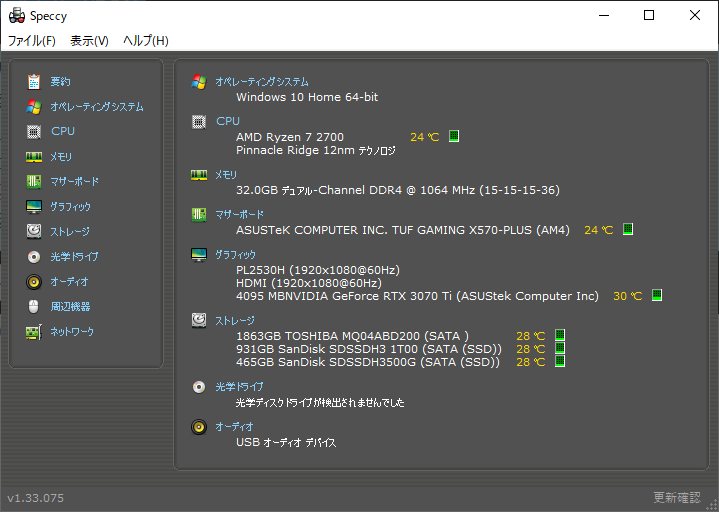Click the TOSHIBA drive temperature indicator icon
The height and width of the screenshot is (512, 719).
[x=559, y=335]
